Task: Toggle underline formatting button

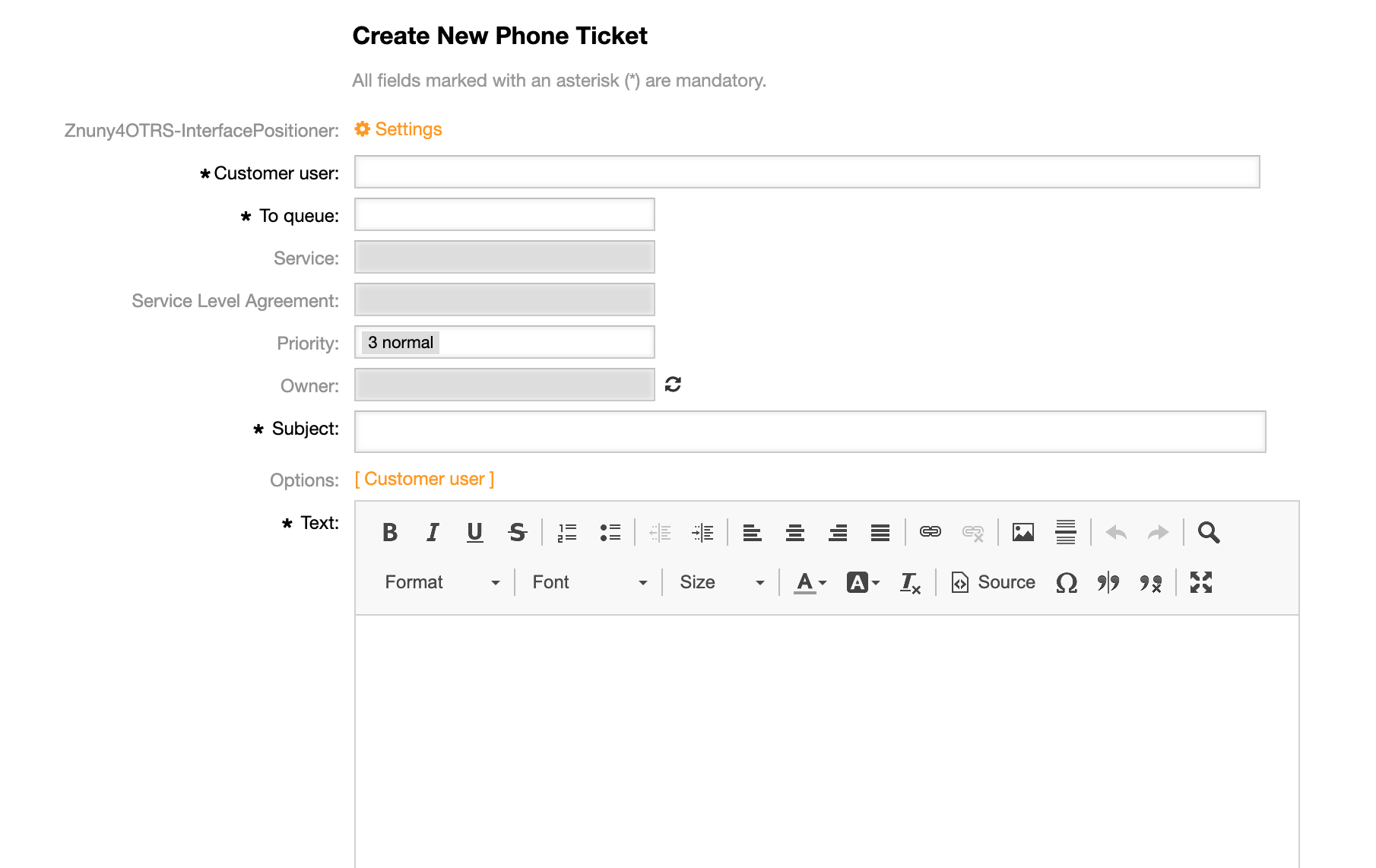Action: tap(474, 533)
